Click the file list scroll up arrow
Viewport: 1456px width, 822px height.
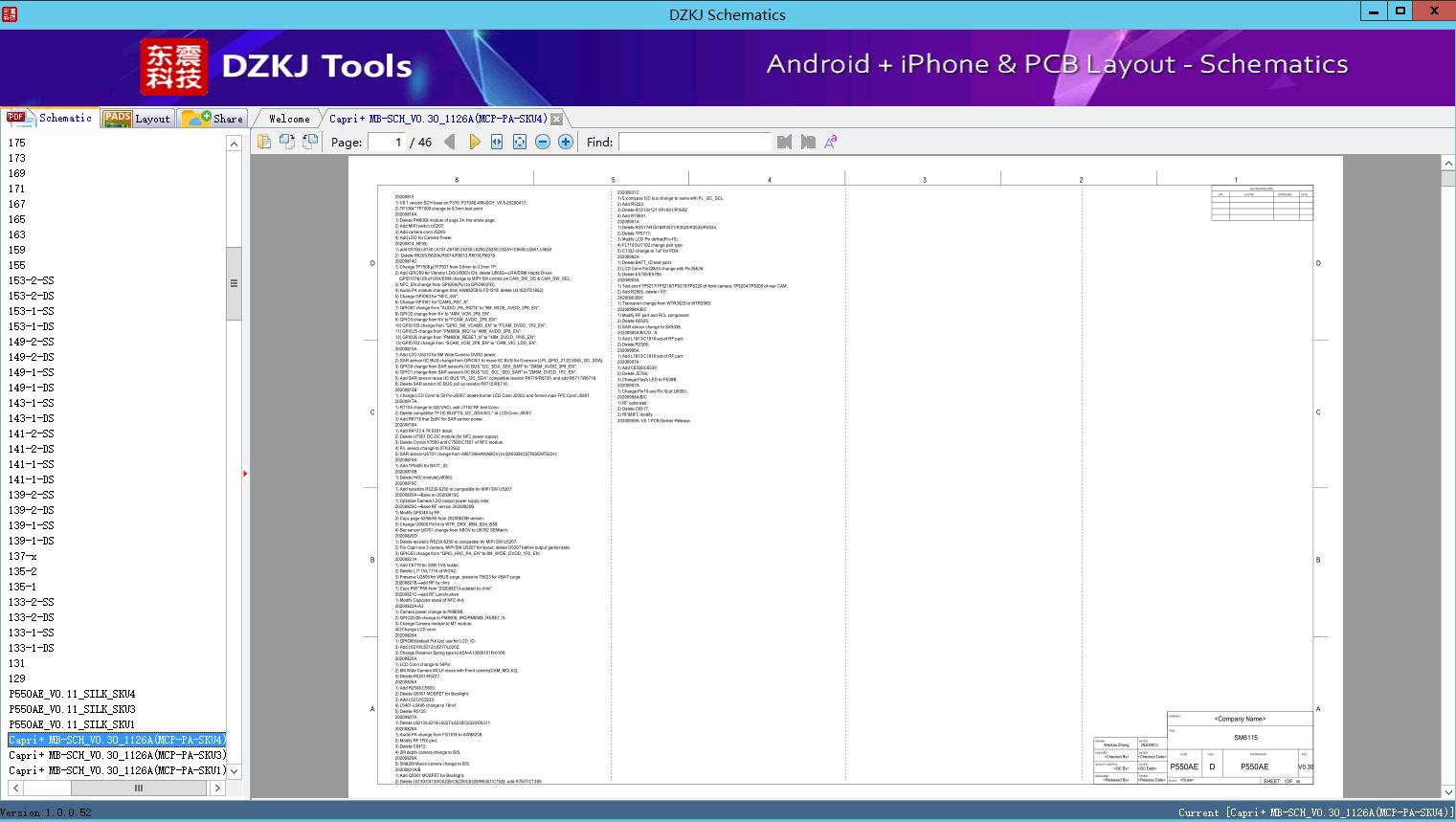tap(234, 144)
